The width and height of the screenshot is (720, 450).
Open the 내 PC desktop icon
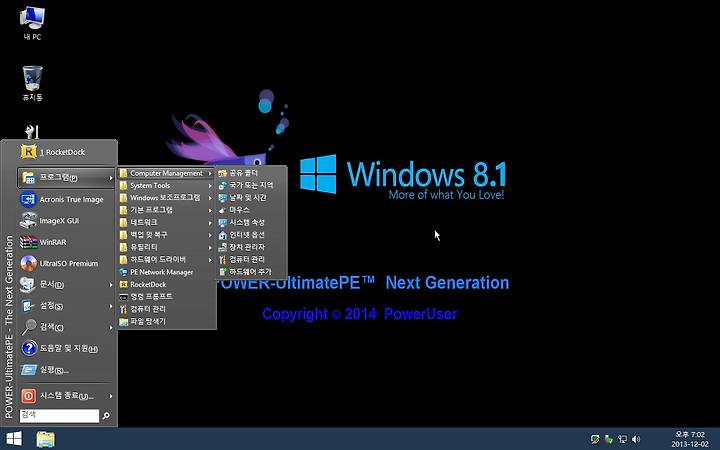click(32, 23)
